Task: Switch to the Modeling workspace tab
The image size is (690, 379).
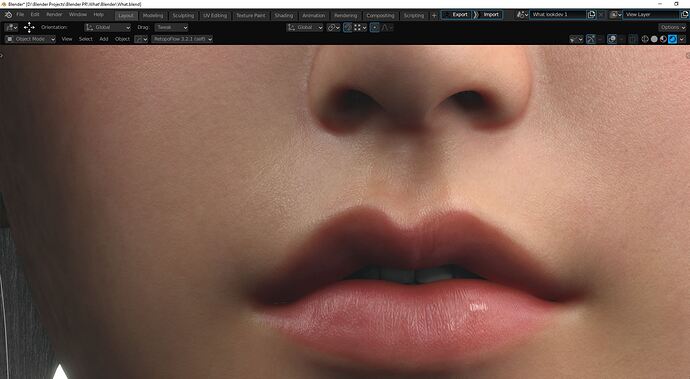Action: [153, 15]
